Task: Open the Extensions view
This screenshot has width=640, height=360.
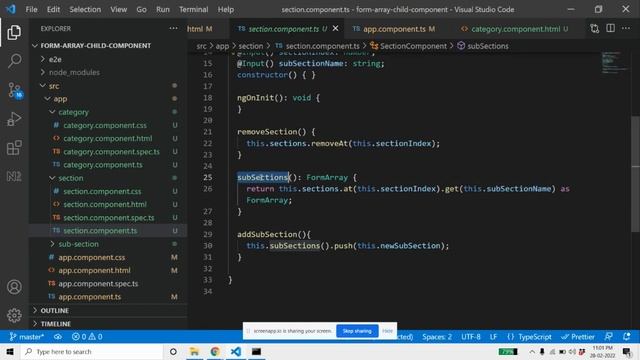Action: pyautogui.click(x=14, y=148)
